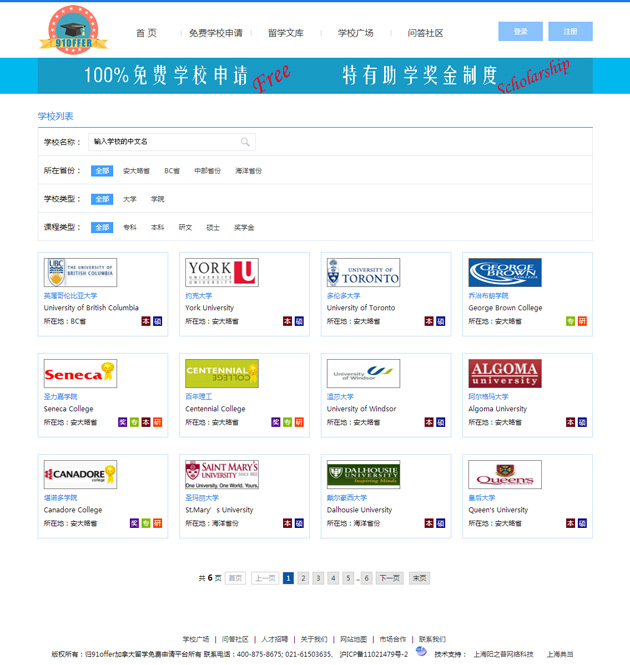Viewport: 630px width, 665px height.
Task: Click the 注册 register button
Action: click(570, 31)
